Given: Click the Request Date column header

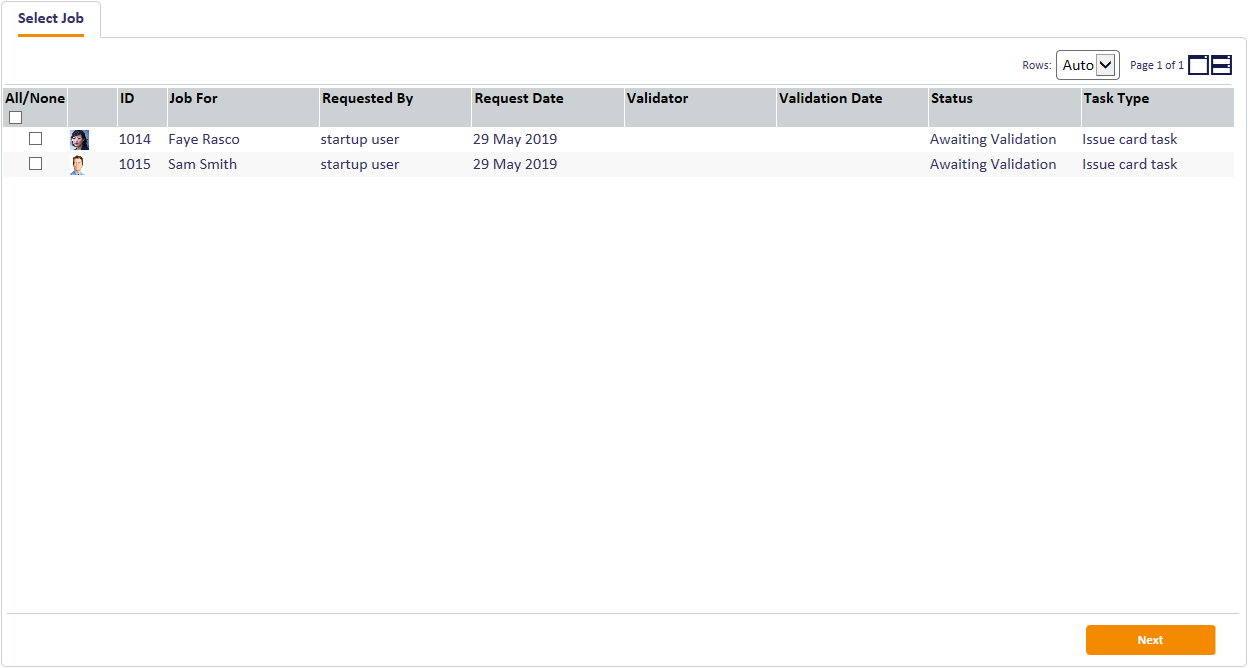Looking at the screenshot, I should point(518,99).
